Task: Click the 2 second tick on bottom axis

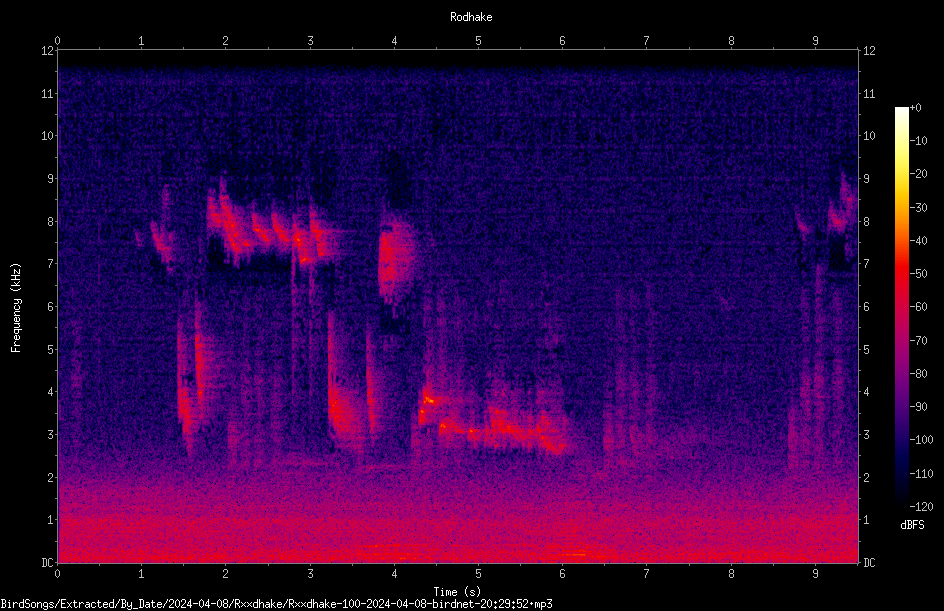Action: coord(225,574)
